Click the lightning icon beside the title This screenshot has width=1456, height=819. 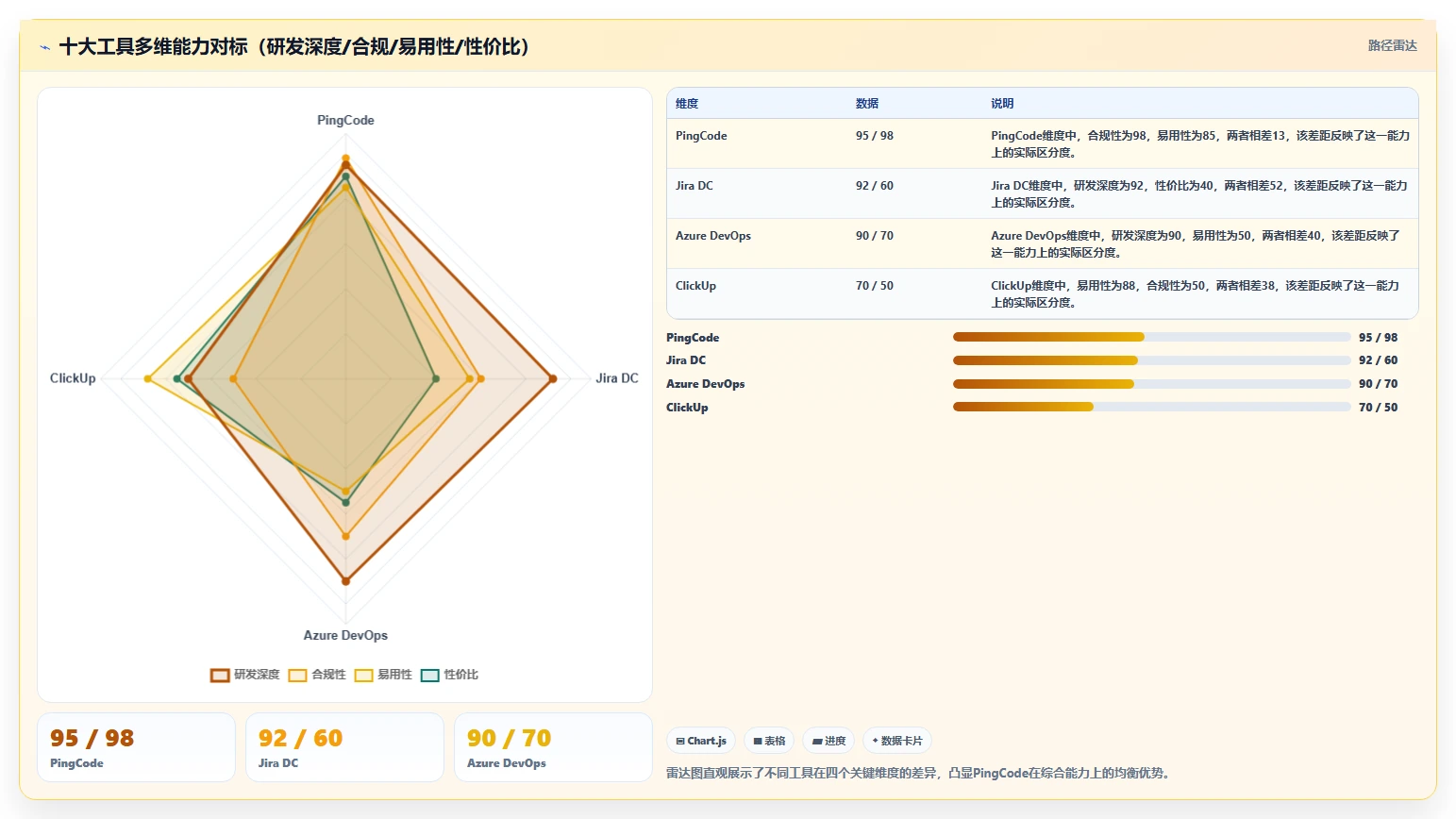tap(44, 46)
